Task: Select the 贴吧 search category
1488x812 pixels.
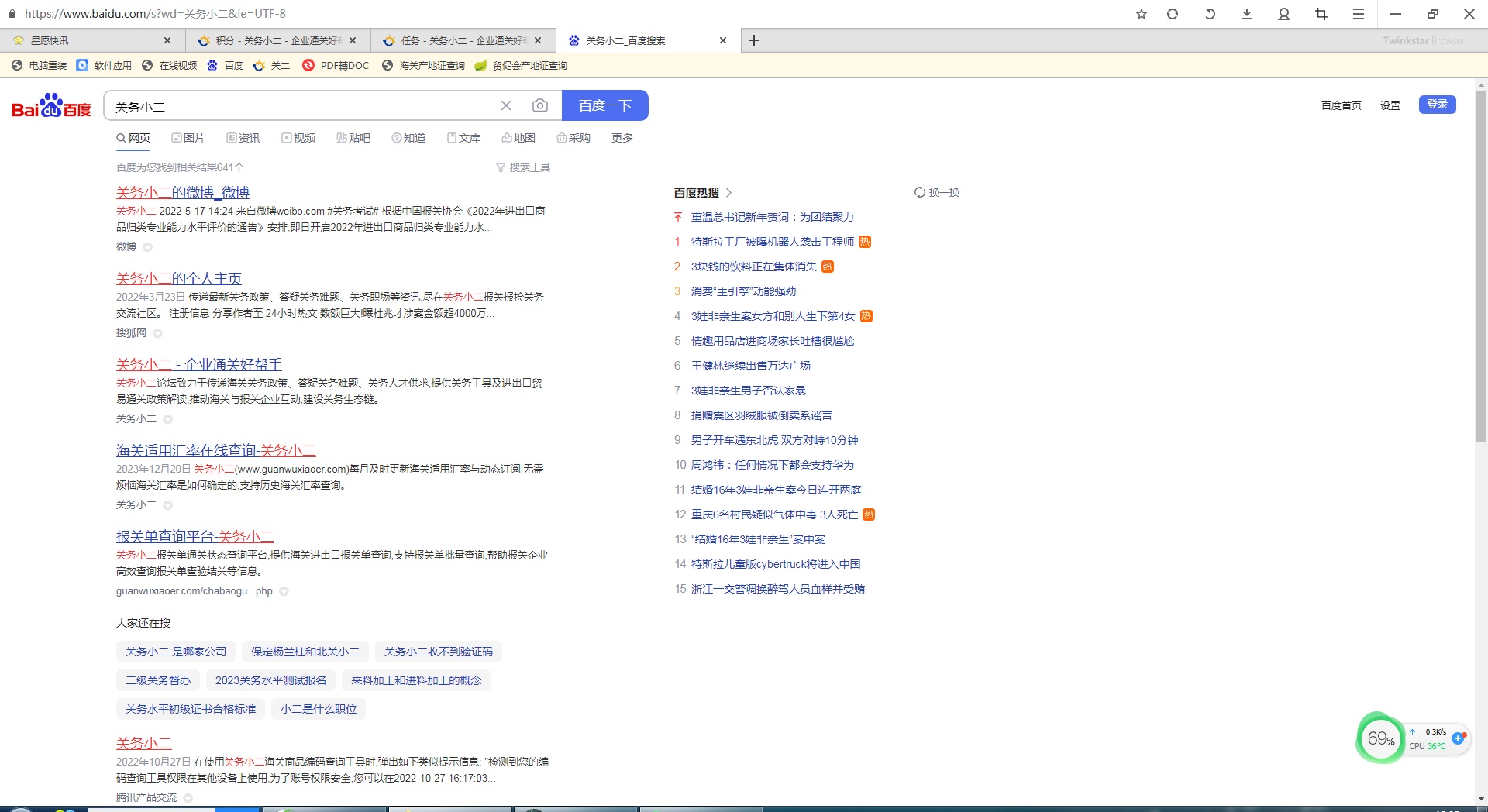Action: (x=353, y=138)
